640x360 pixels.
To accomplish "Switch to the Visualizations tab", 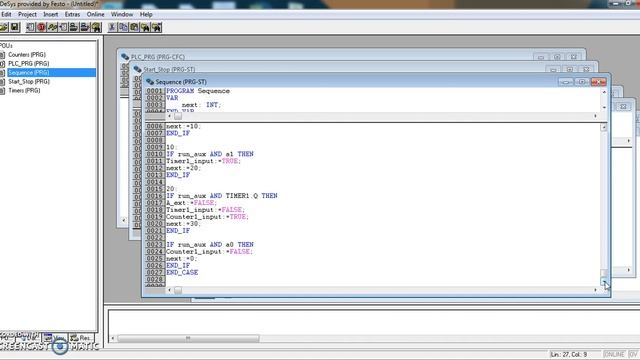I will (55, 338).
